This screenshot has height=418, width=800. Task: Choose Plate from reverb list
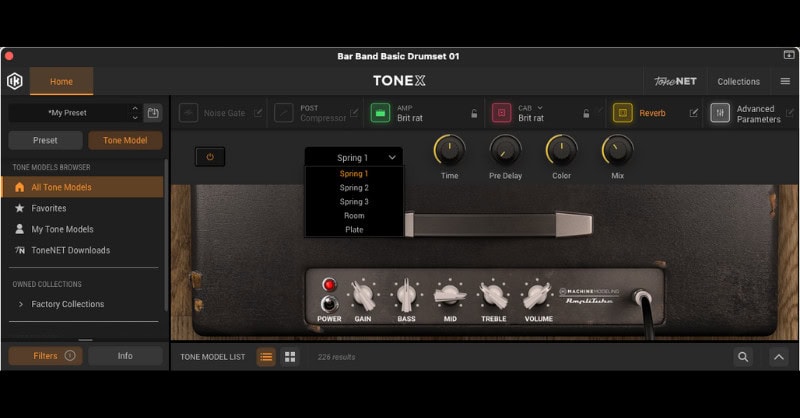(354, 230)
